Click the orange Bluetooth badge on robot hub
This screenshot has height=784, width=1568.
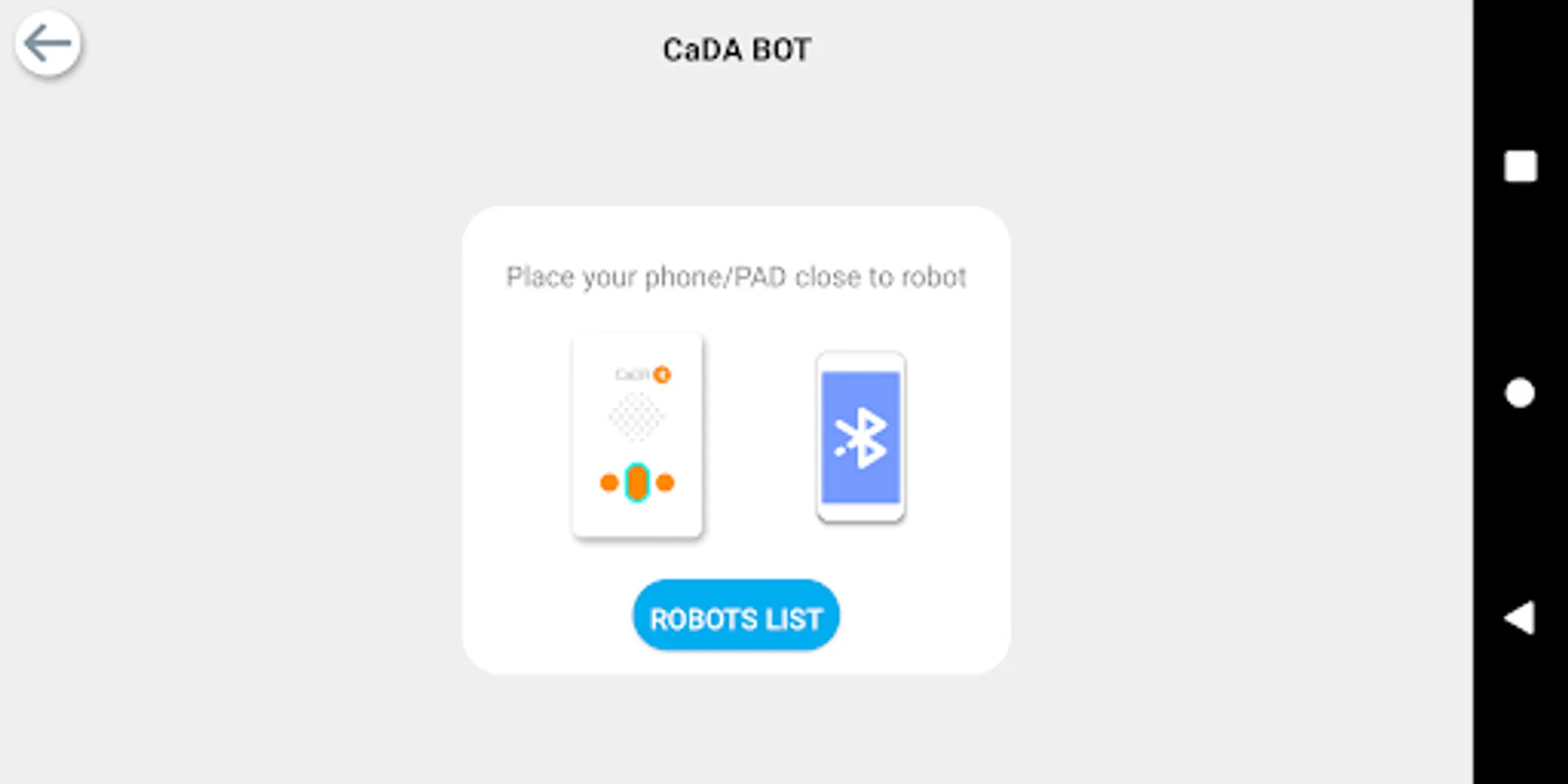tap(662, 375)
